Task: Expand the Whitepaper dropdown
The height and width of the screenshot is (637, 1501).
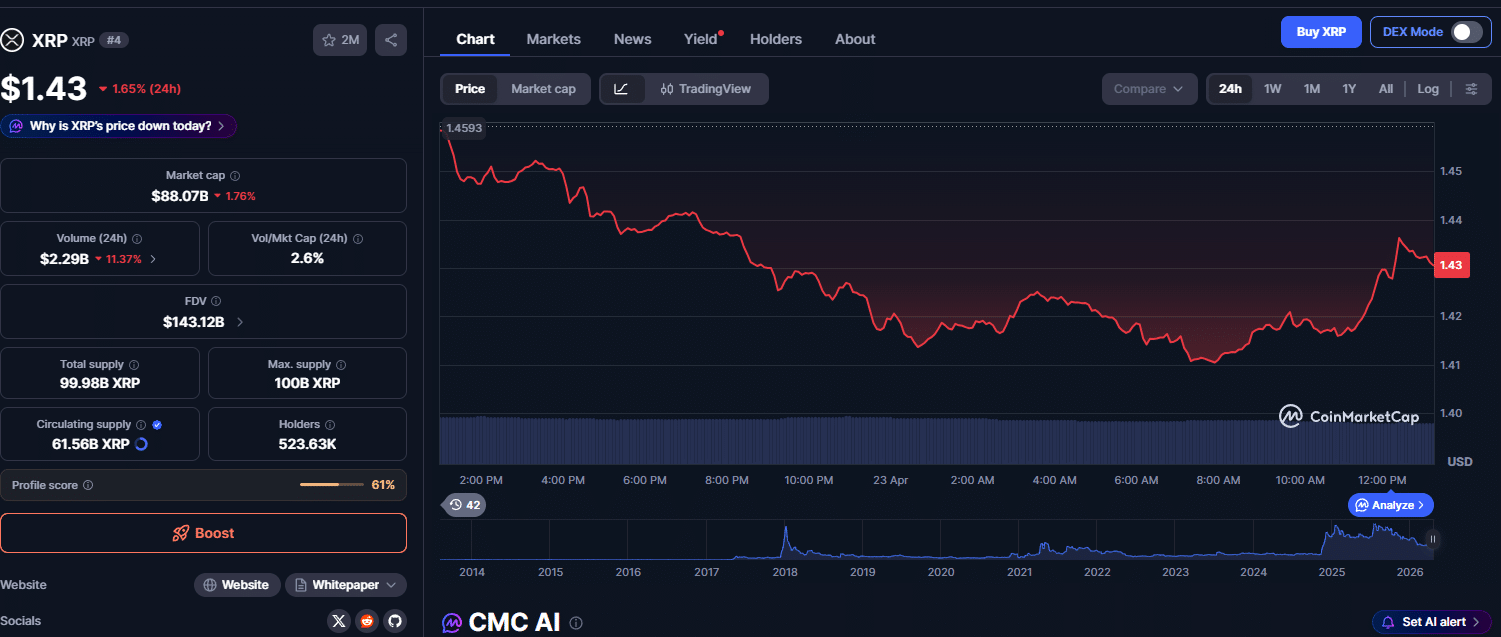Action: [x=346, y=585]
